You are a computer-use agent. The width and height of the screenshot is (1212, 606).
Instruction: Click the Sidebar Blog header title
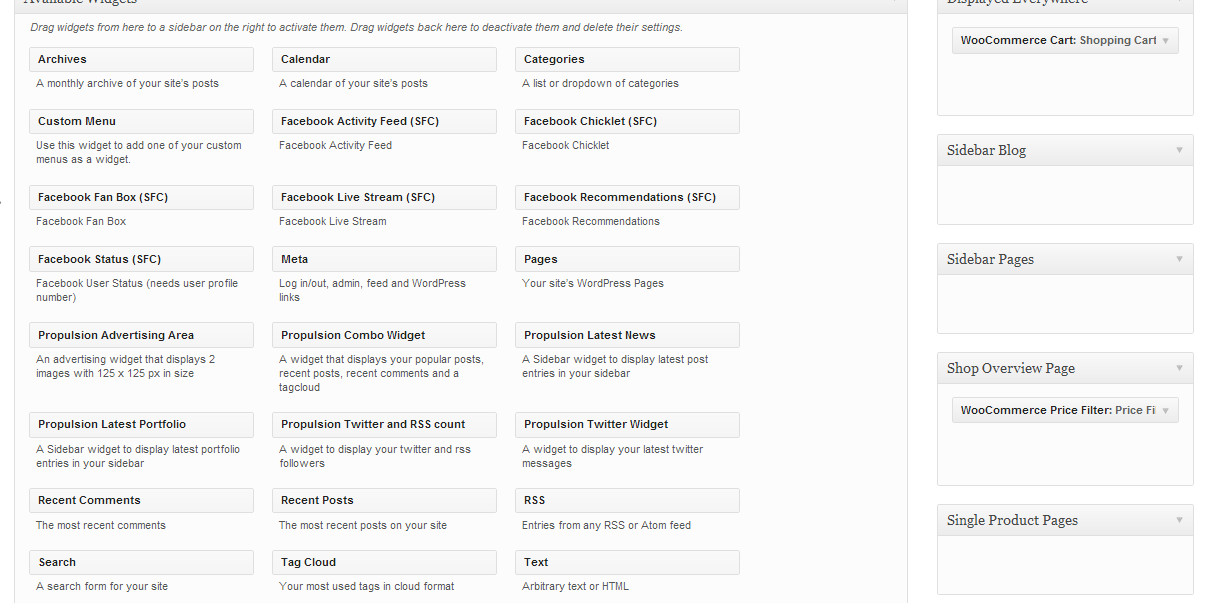point(987,151)
